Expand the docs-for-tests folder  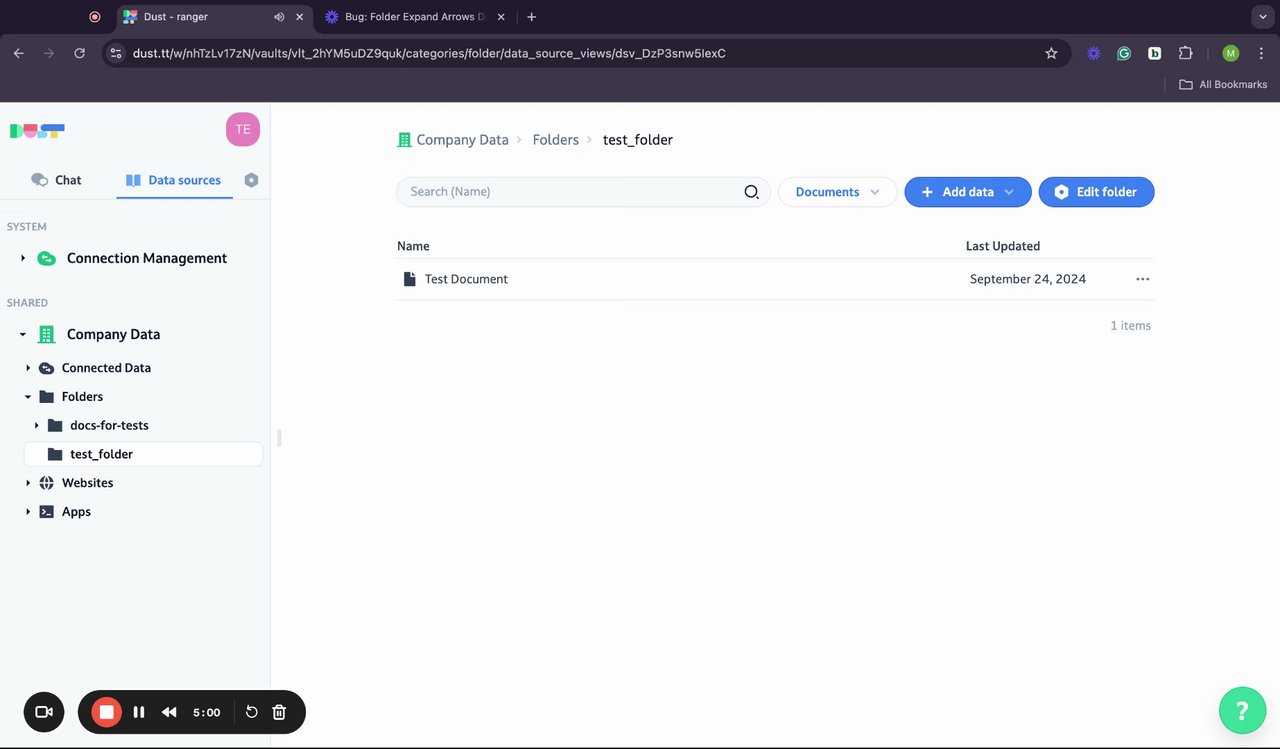tap(37, 425)
